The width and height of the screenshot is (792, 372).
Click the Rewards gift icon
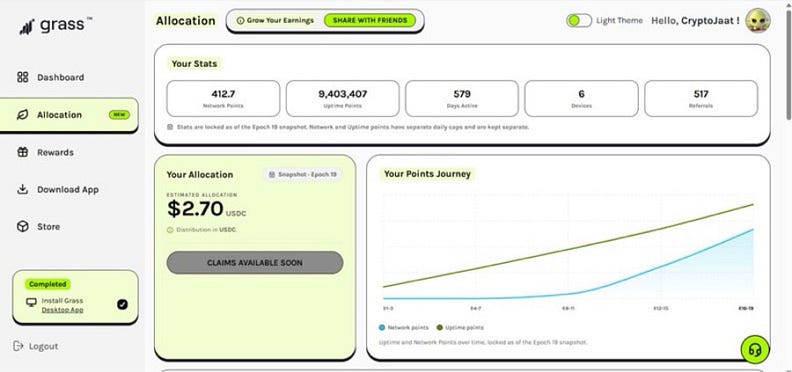(x=23, y=152)
